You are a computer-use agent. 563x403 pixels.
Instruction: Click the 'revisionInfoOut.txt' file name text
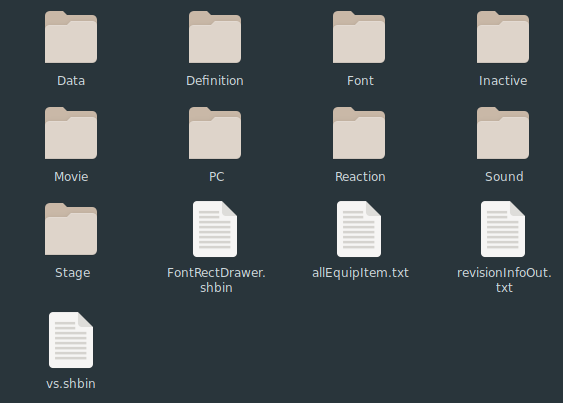[504, 280]
